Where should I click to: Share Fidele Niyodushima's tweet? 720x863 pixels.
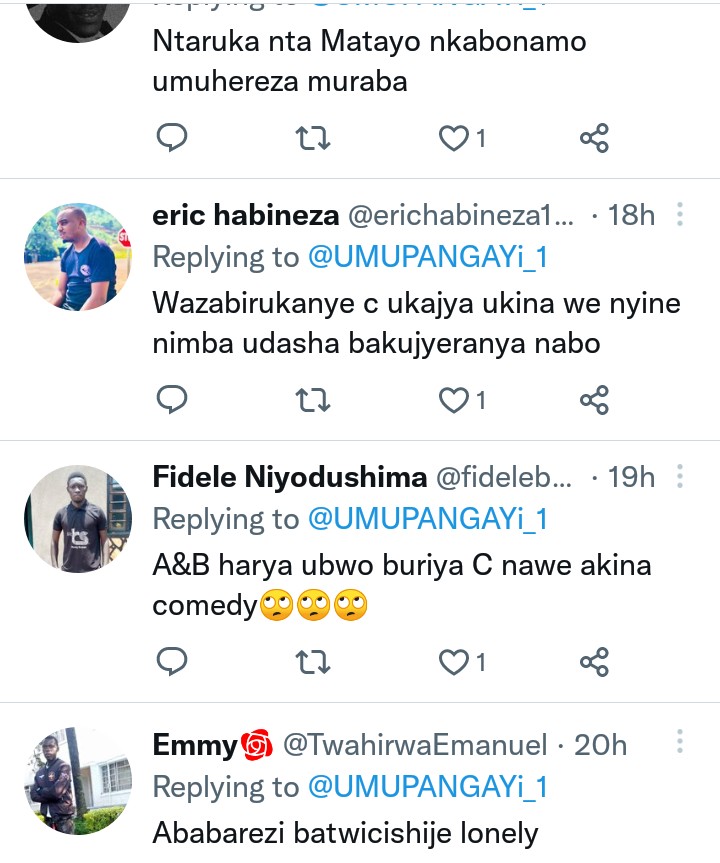(x=594, y=661)
